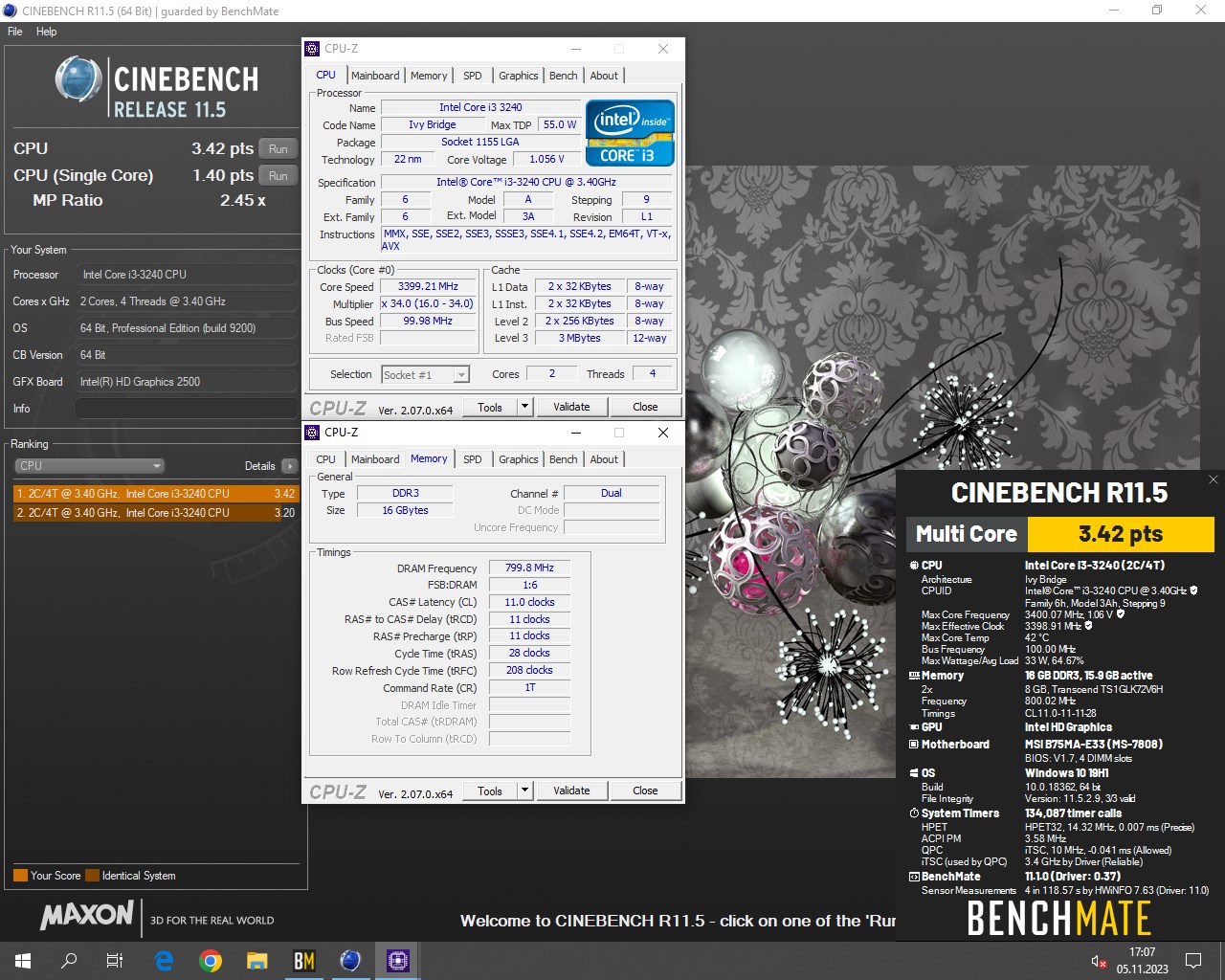Expand Tools dropdown arrow in bottom CPU-Z

(x=524, y=791)
